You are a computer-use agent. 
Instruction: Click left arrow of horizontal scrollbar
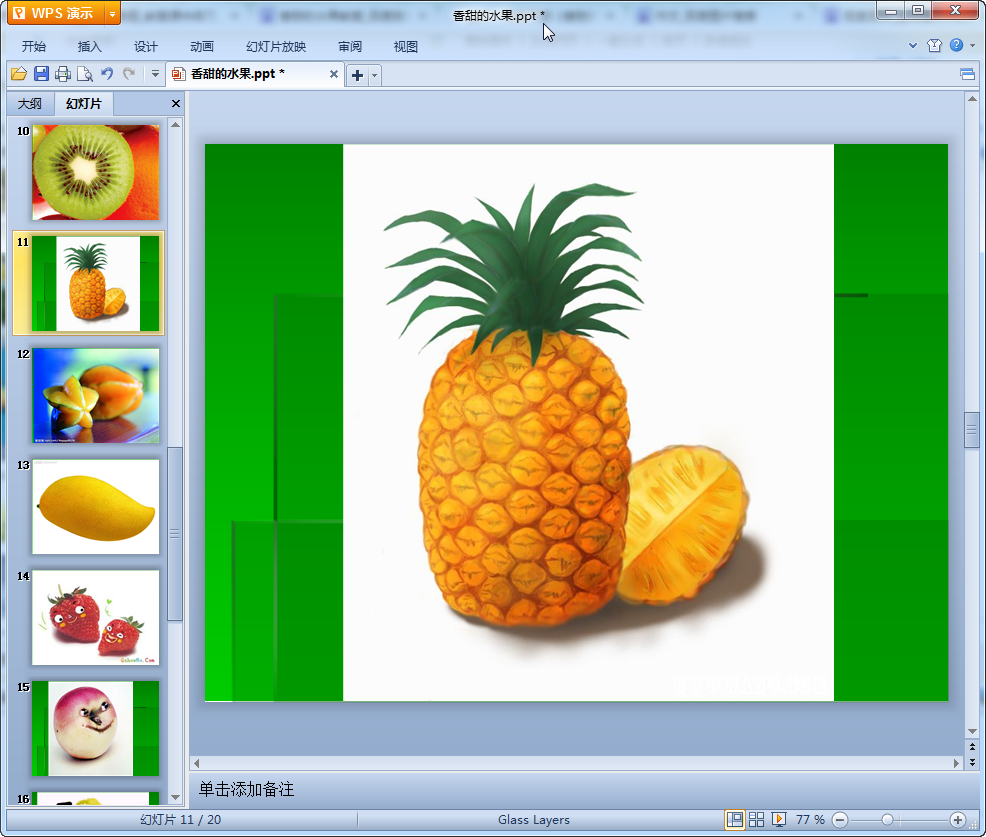[196, 763]
